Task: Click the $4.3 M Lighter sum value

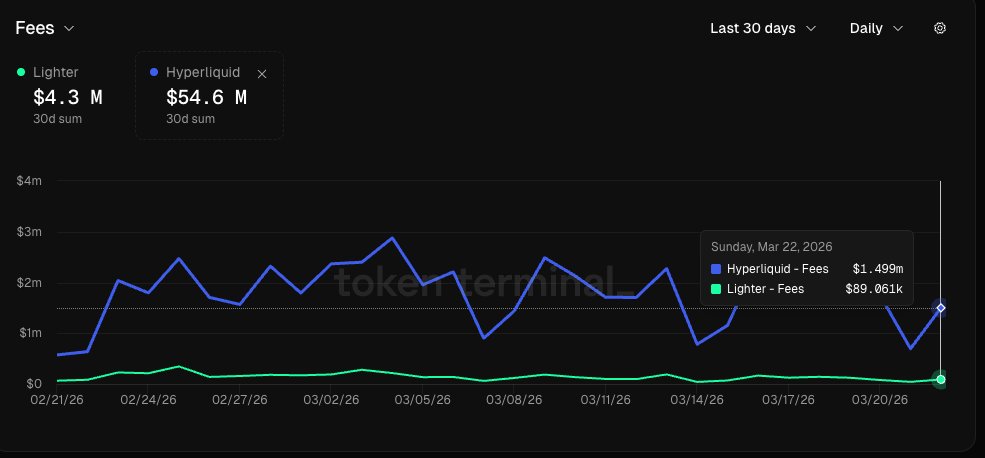Action: click(68, 97)
